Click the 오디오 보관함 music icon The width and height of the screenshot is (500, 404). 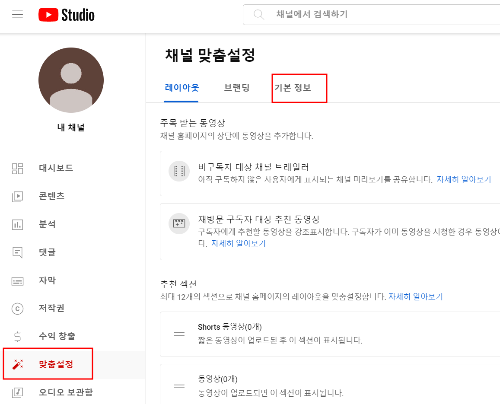click(x=17, y=392)
